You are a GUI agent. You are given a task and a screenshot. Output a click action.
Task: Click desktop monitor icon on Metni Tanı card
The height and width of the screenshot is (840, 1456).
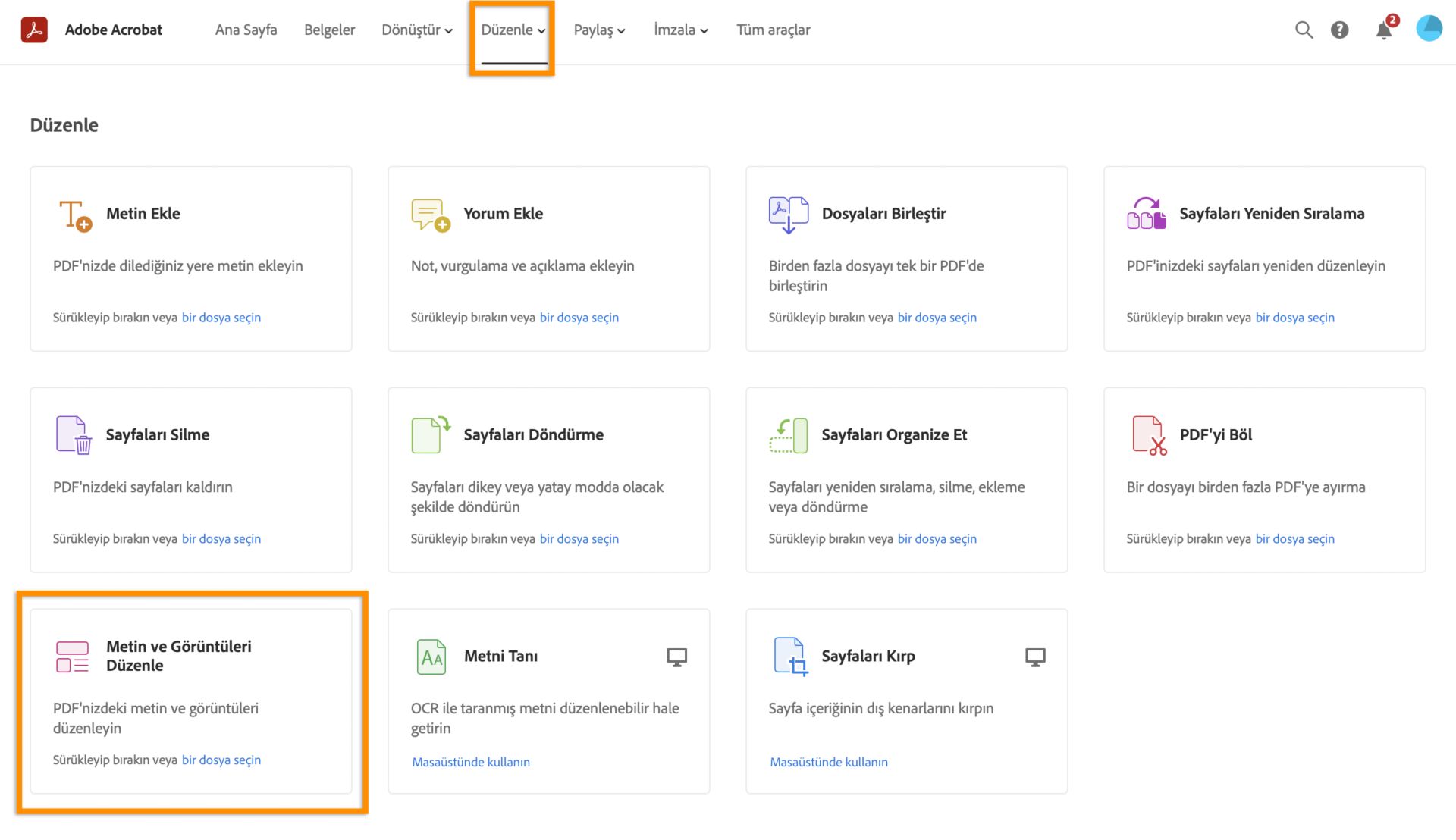click(x=677, y=657)
